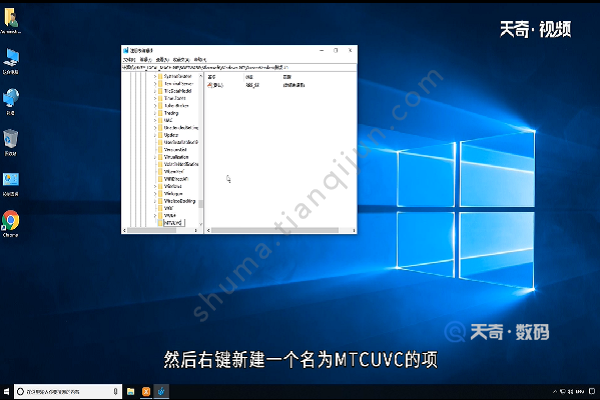Open the 收藏夹 menu in Registry Editor
This screenshot has width=600, height=400.
[181, 60]
